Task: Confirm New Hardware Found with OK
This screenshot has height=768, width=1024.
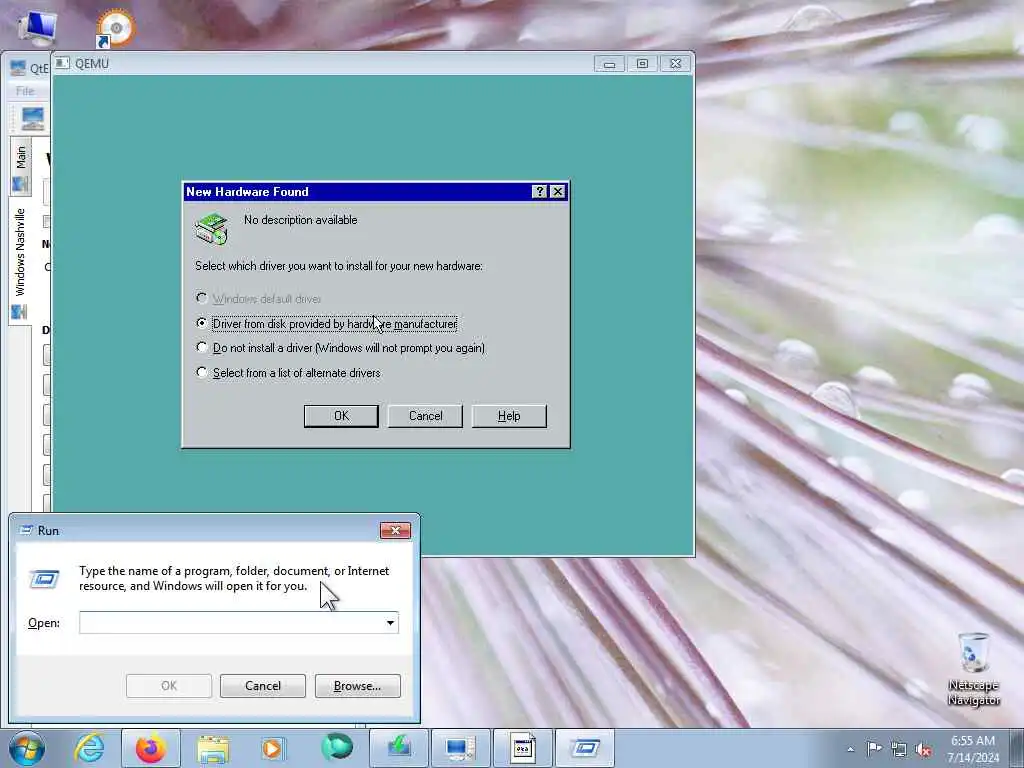Action: 341,416
